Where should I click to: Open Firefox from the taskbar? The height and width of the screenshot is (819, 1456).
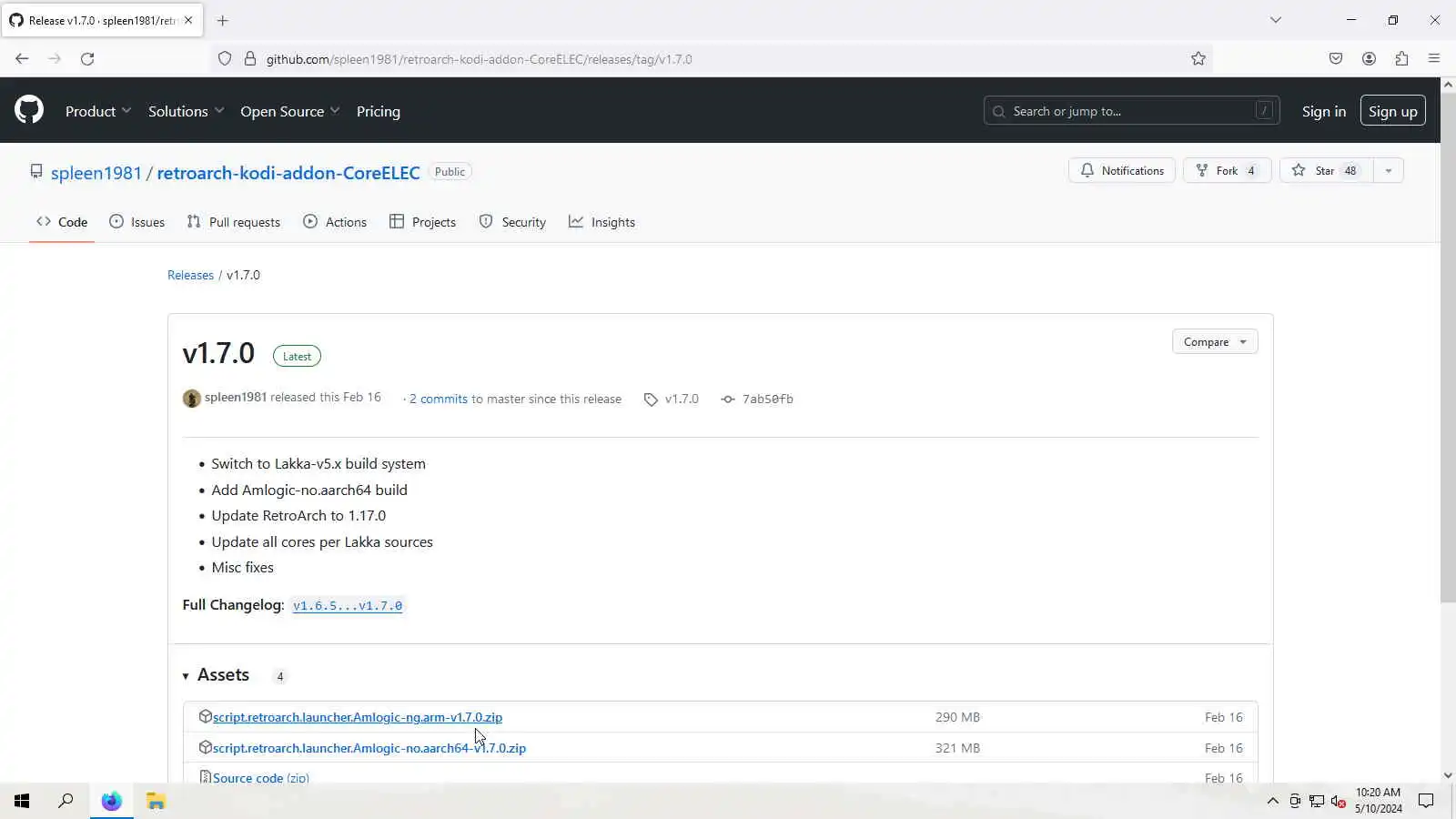point(111,801)
